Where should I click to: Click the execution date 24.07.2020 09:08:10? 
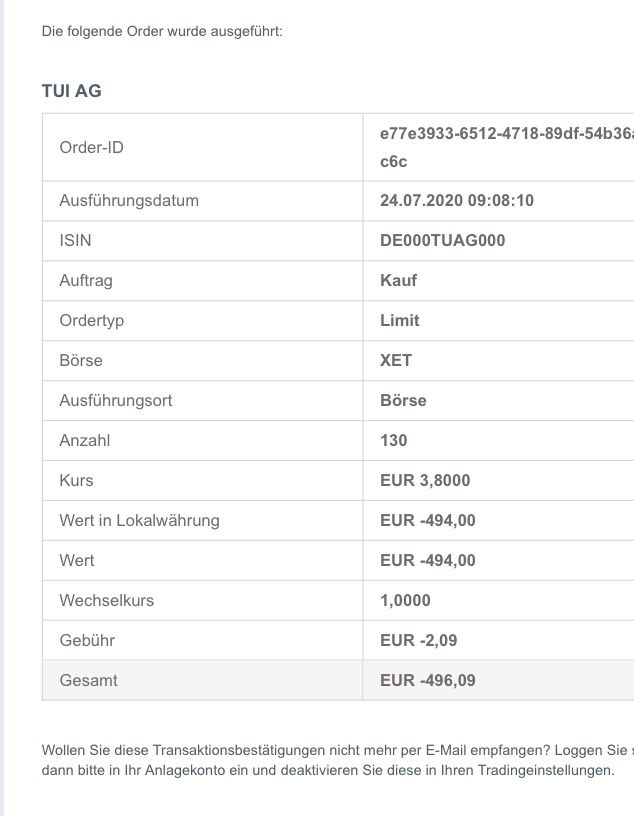click(457, 200)
